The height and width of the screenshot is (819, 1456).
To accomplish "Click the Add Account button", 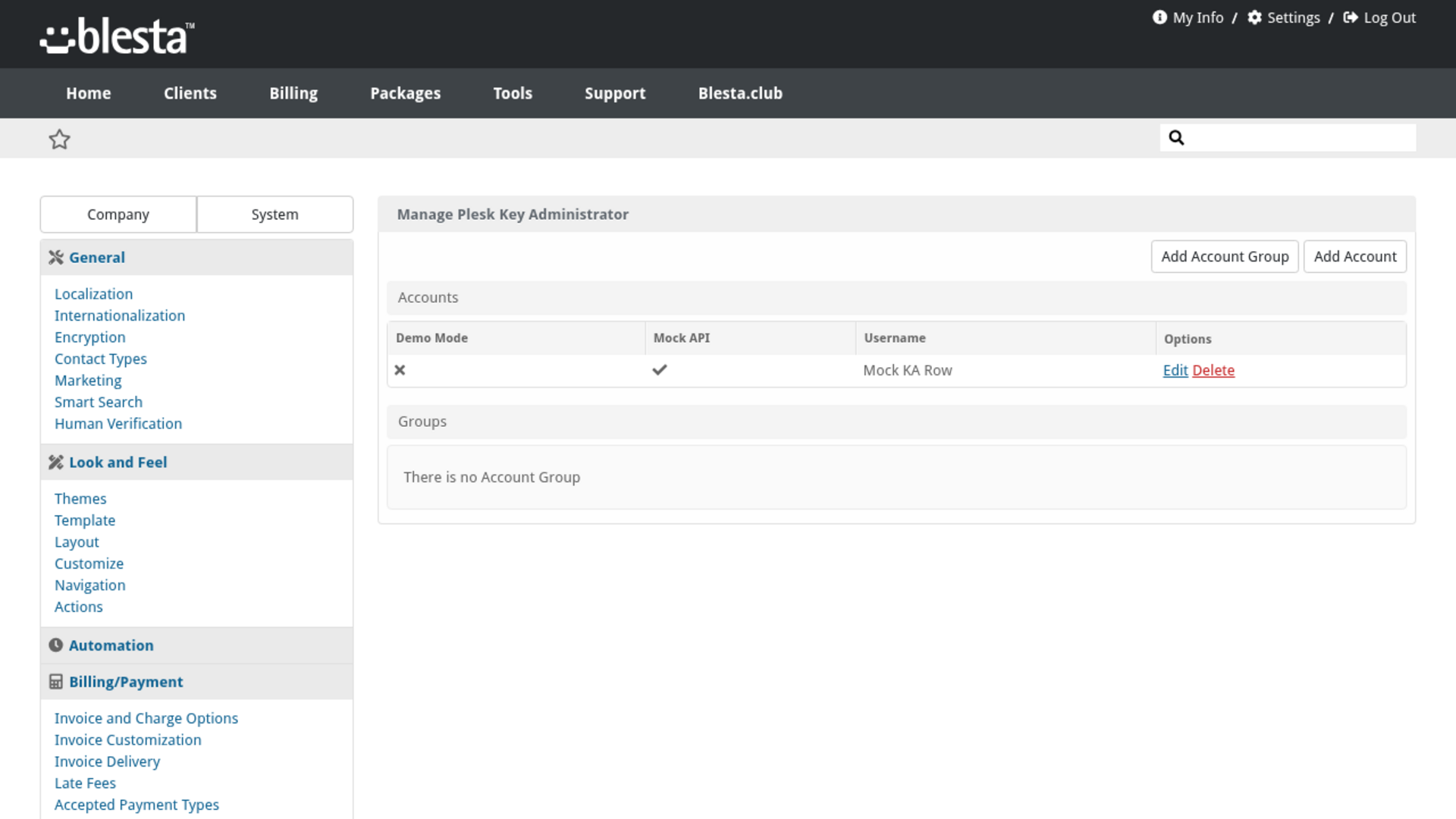I will pos(1355,256).
